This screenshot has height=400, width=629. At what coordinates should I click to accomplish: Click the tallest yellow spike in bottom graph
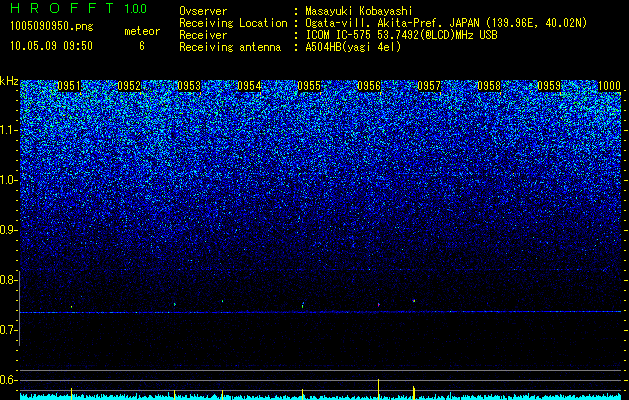click(378, 388)
